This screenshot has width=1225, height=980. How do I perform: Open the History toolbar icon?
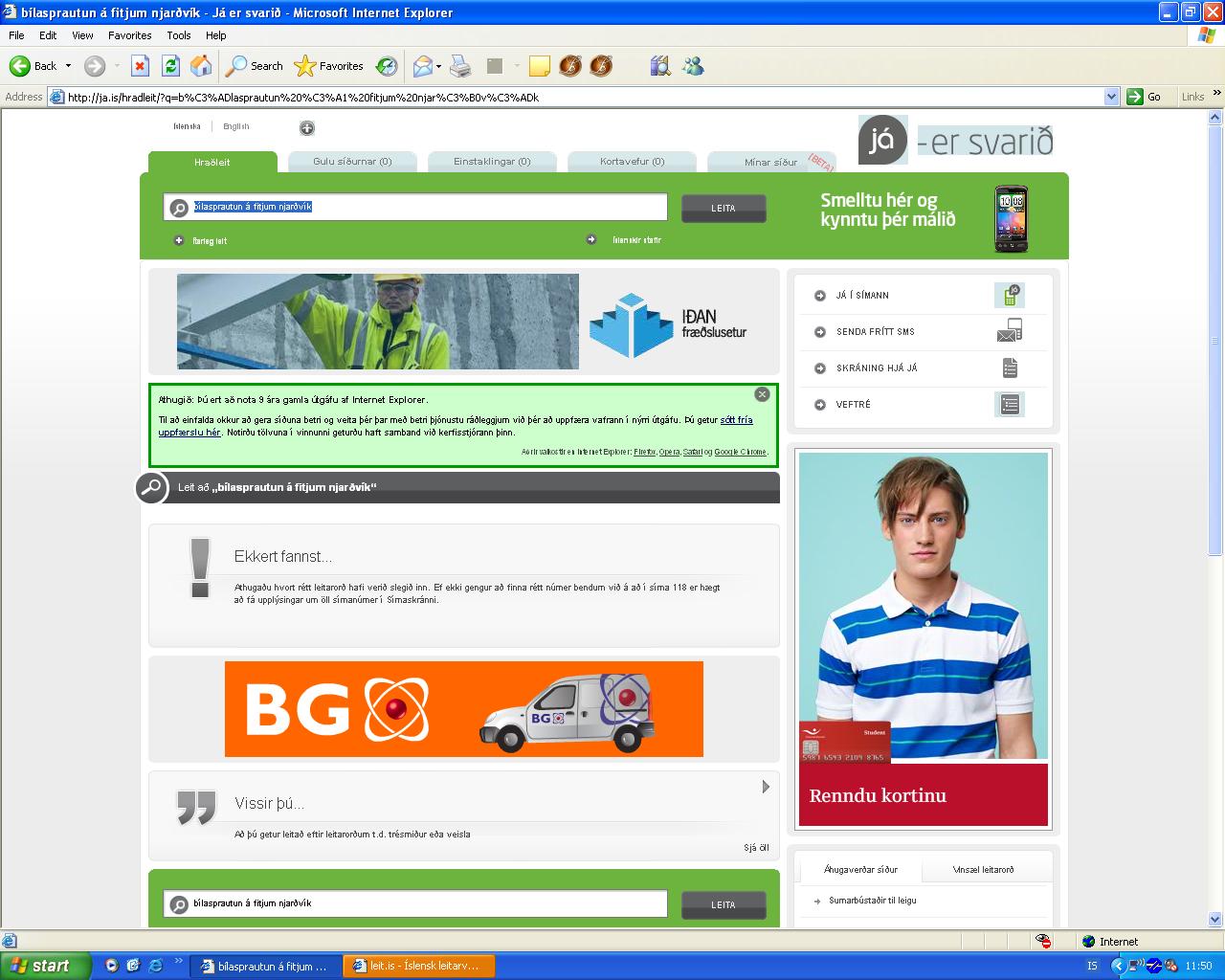387,66
